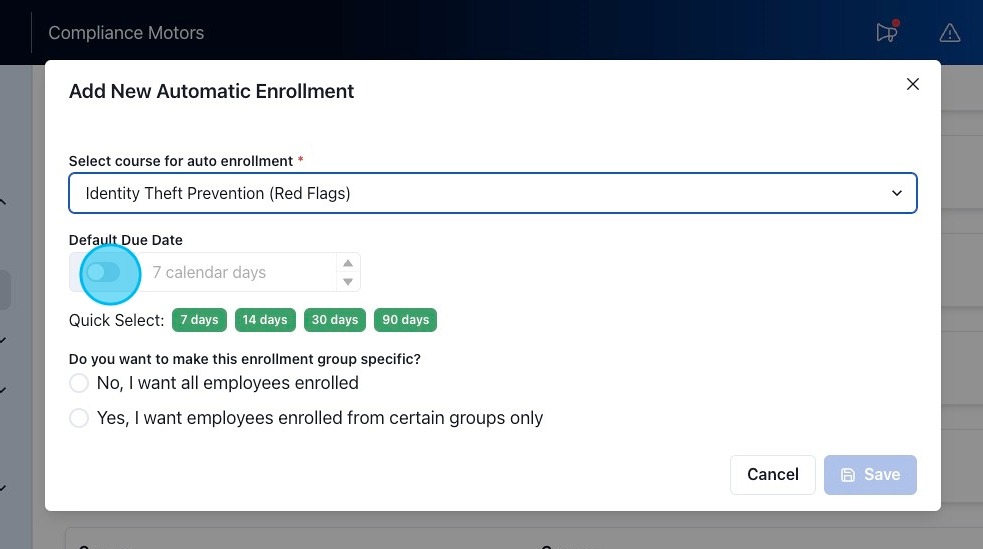Image resolution: width=983 pixels, height=549 pixels.
Task: Click the course dropdown chevron arrow
Action: tap(897, 194)
